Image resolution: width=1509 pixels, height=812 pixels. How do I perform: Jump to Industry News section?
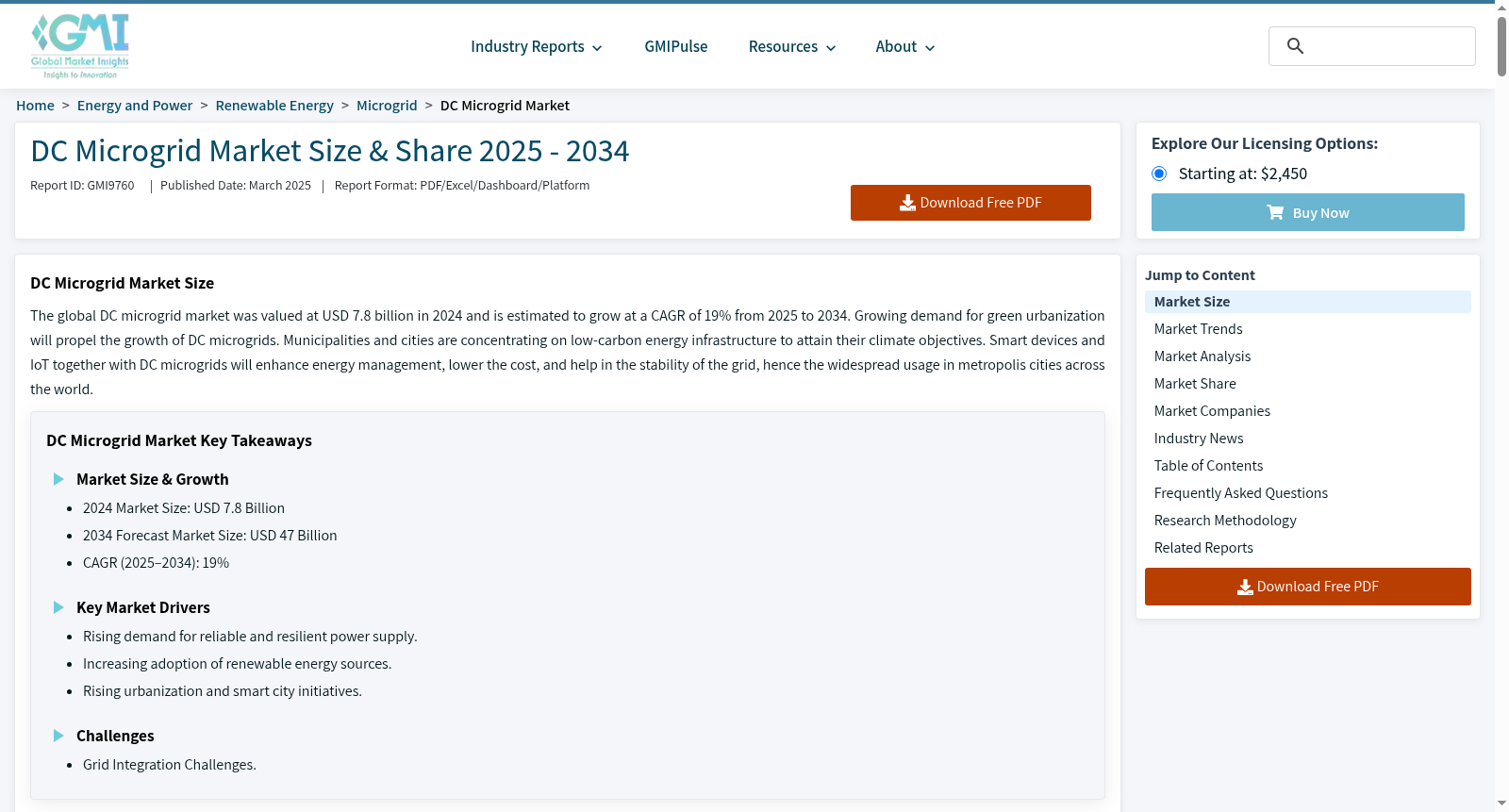point(1199,439)
